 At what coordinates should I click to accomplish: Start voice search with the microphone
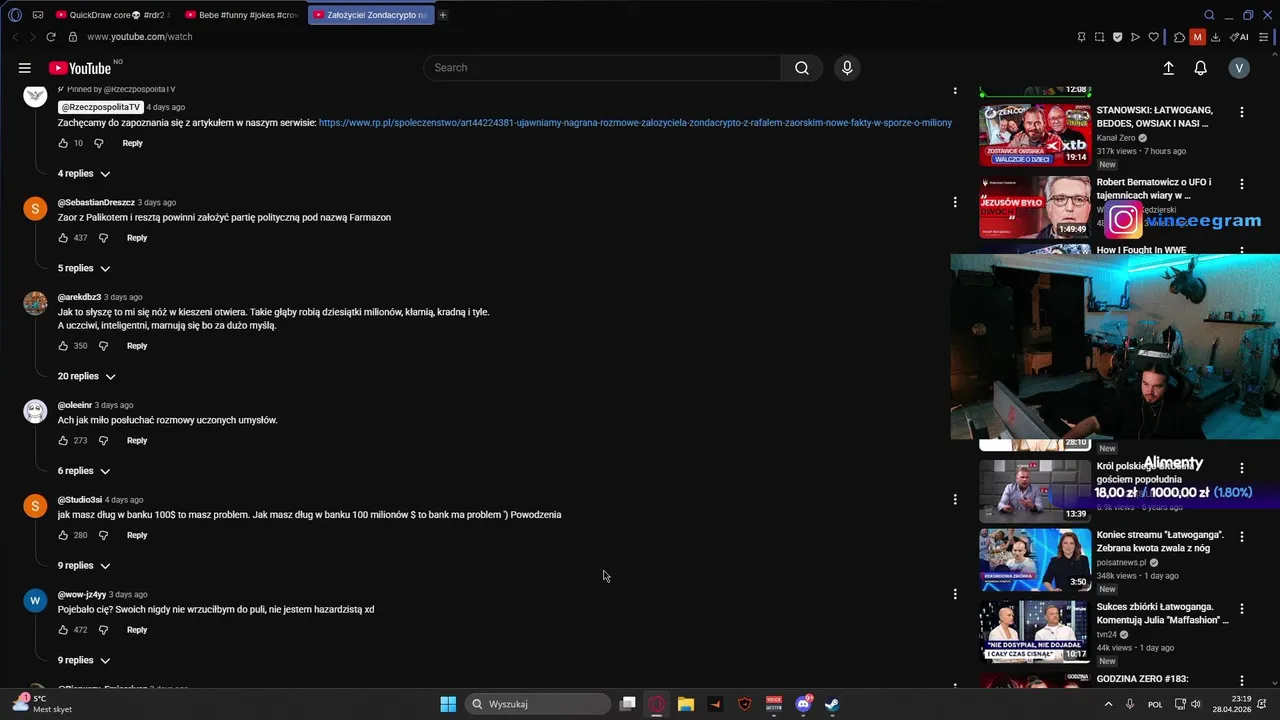pos(847,68)
